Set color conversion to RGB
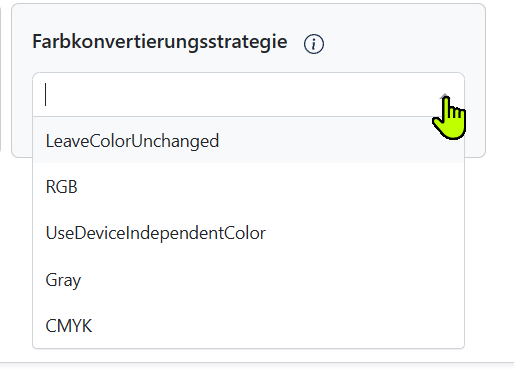Image resolution: width=514 pixels, height=383 pixels. (248, 187)
